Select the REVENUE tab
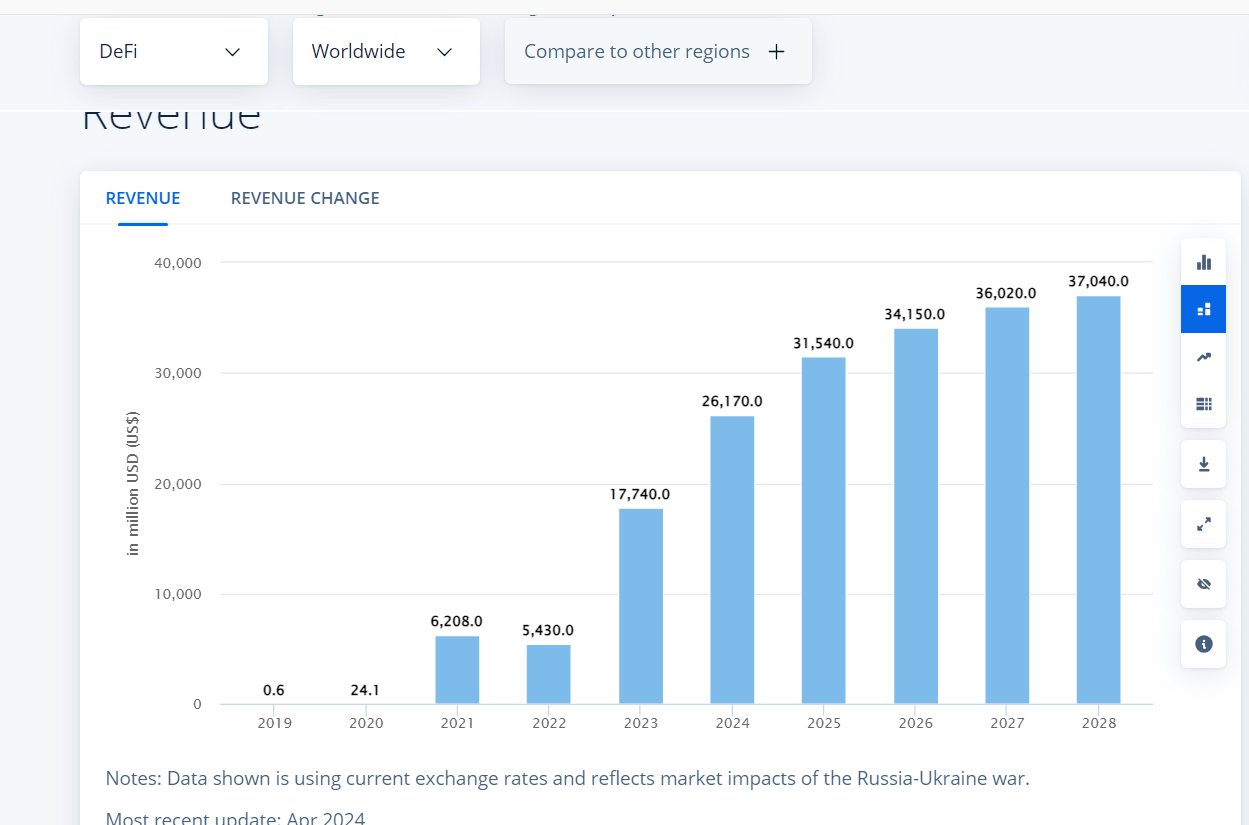This screenshot has width=1249, height=825. pos(143,198)
